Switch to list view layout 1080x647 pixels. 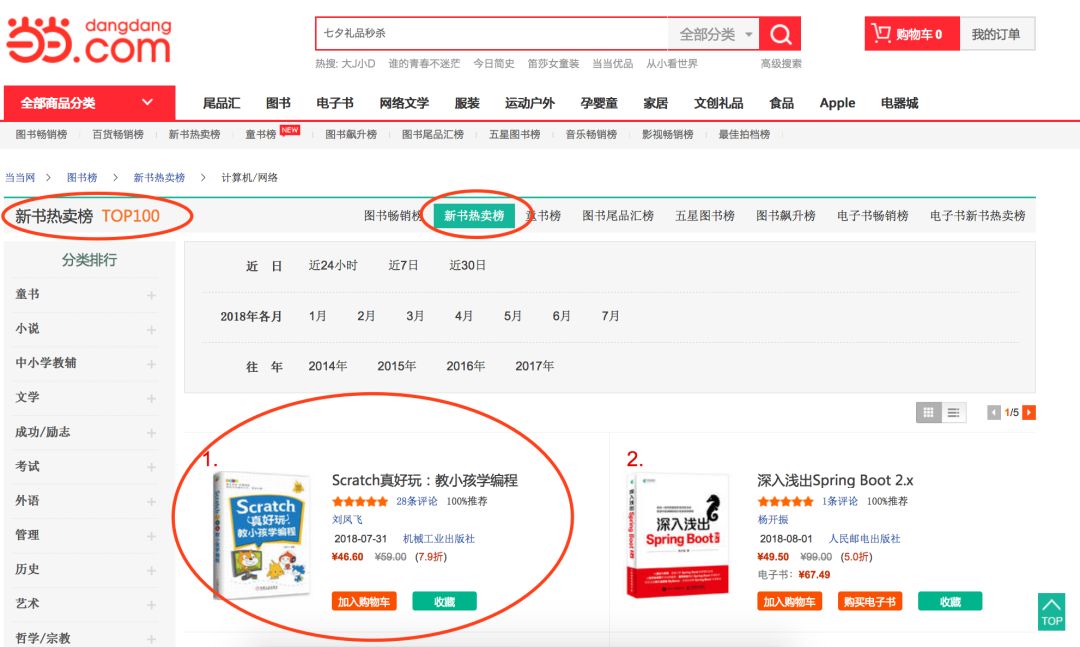coord(954,412)
